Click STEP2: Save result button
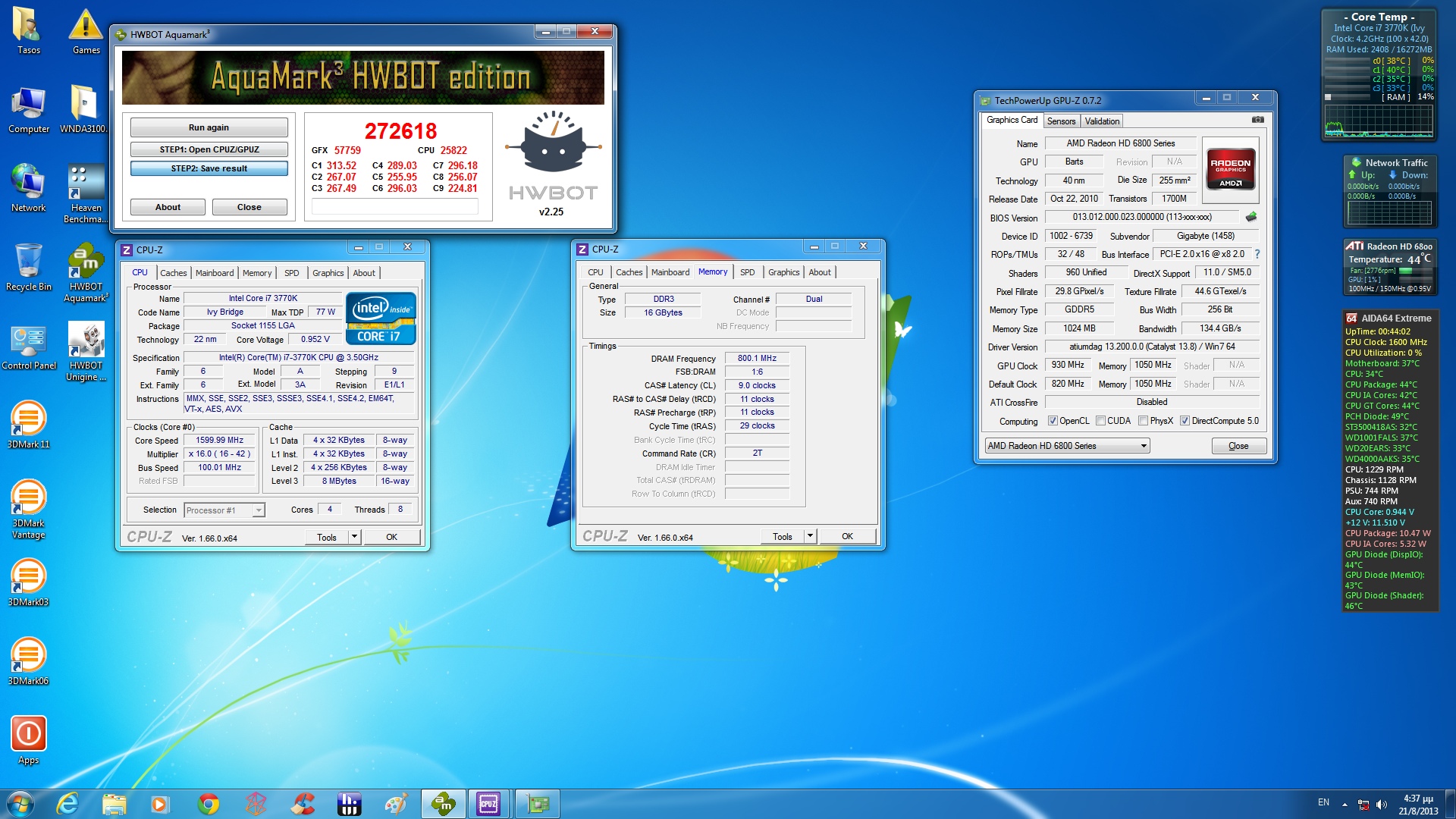The height and width of the screenshot is (819, 1456). click(209, 168)
